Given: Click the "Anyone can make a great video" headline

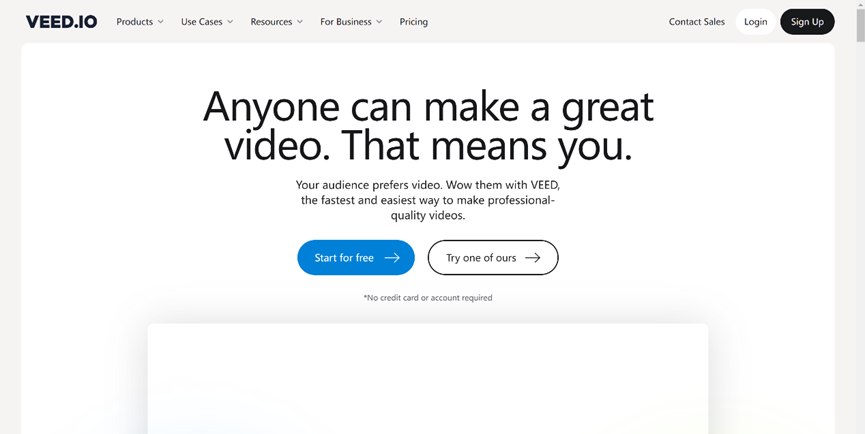Looking at the screenshot, I should pyautogui.click(x=428, y=127).
